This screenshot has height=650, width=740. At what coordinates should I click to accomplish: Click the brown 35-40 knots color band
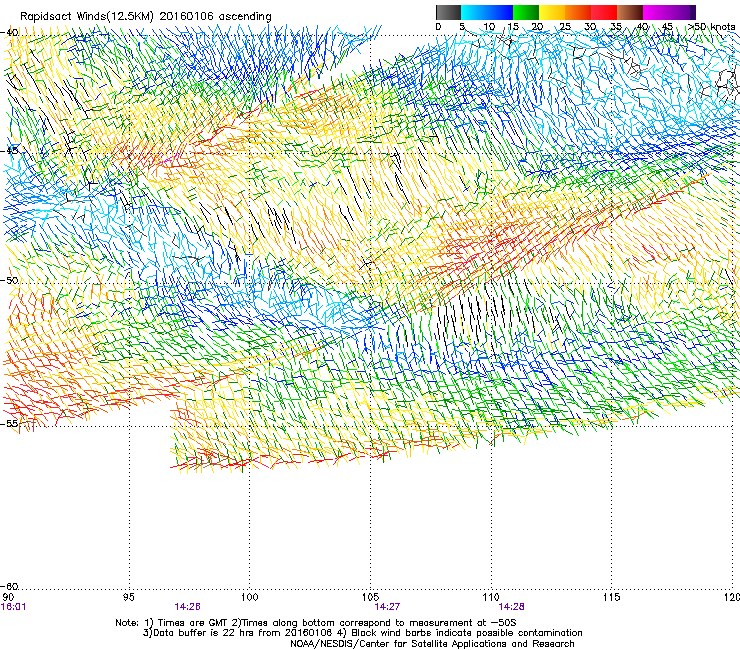point(630,12)
